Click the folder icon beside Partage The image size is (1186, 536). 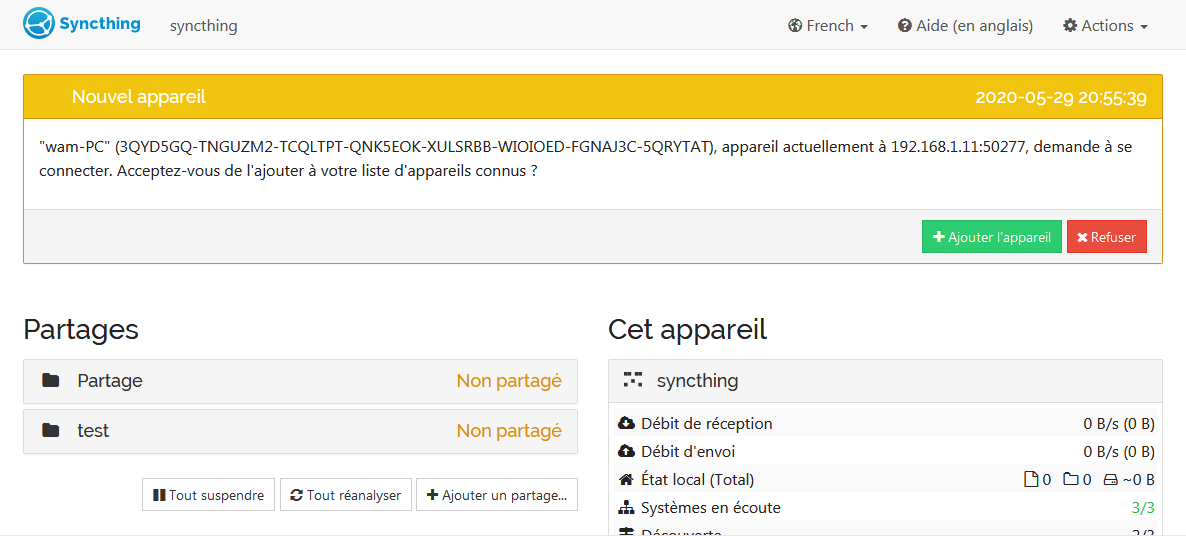tap(51, 381)
